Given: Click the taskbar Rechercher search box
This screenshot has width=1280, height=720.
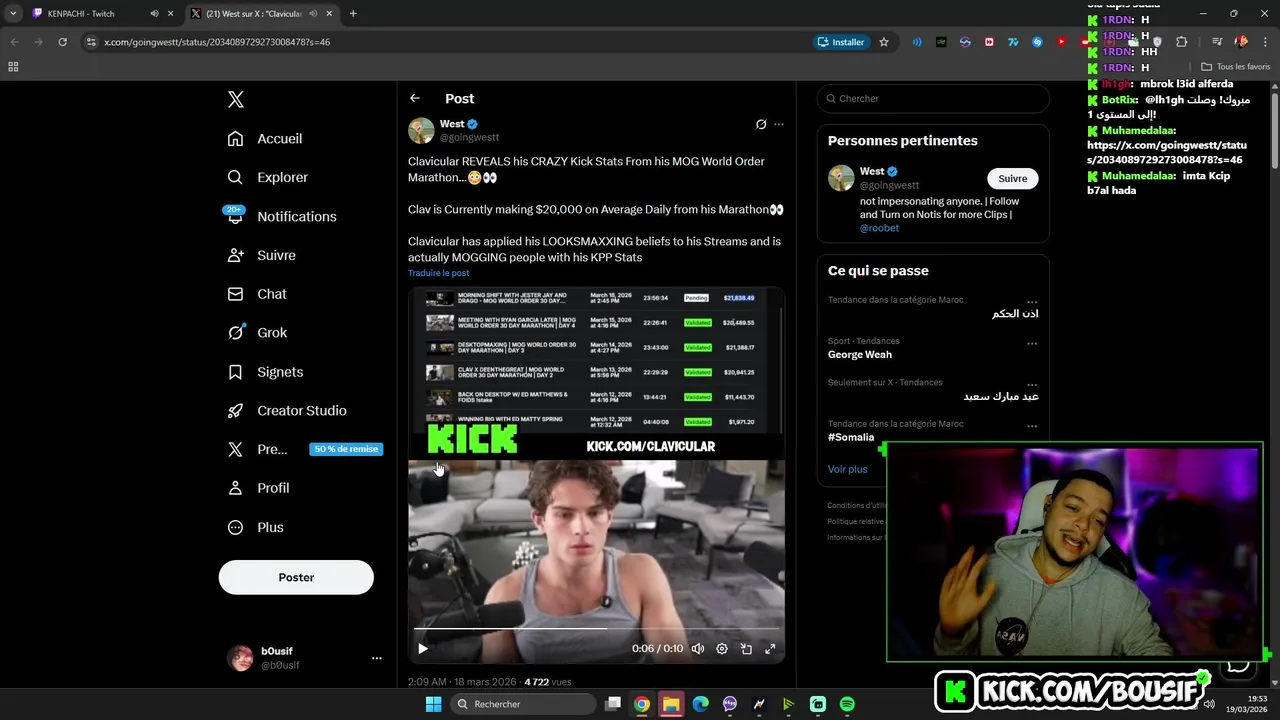Looking at the screenshot, I should [522, 704].
